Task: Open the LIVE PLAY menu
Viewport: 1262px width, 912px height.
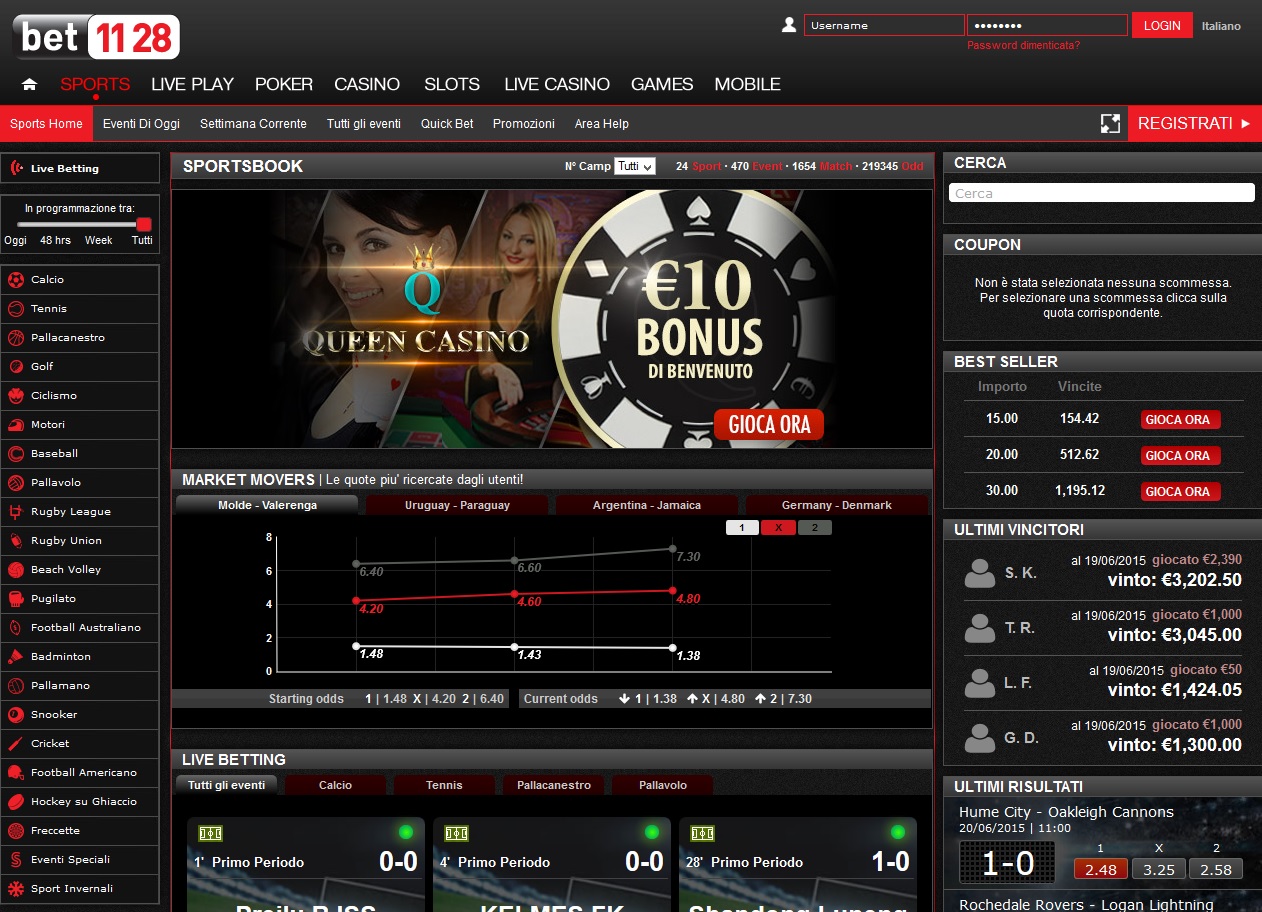Action: [192, 84]
